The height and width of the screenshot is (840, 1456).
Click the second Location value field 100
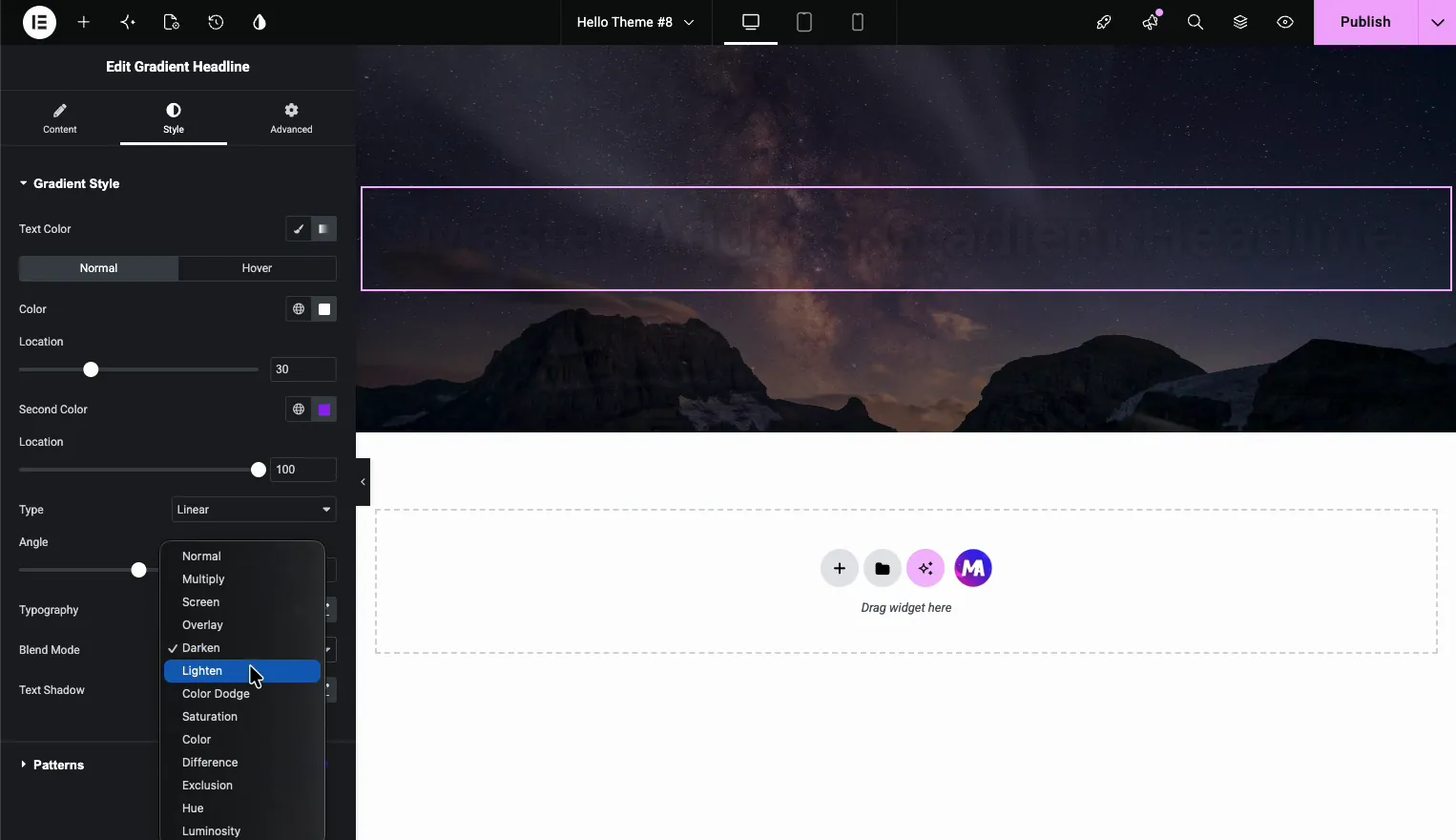[303, 470]
